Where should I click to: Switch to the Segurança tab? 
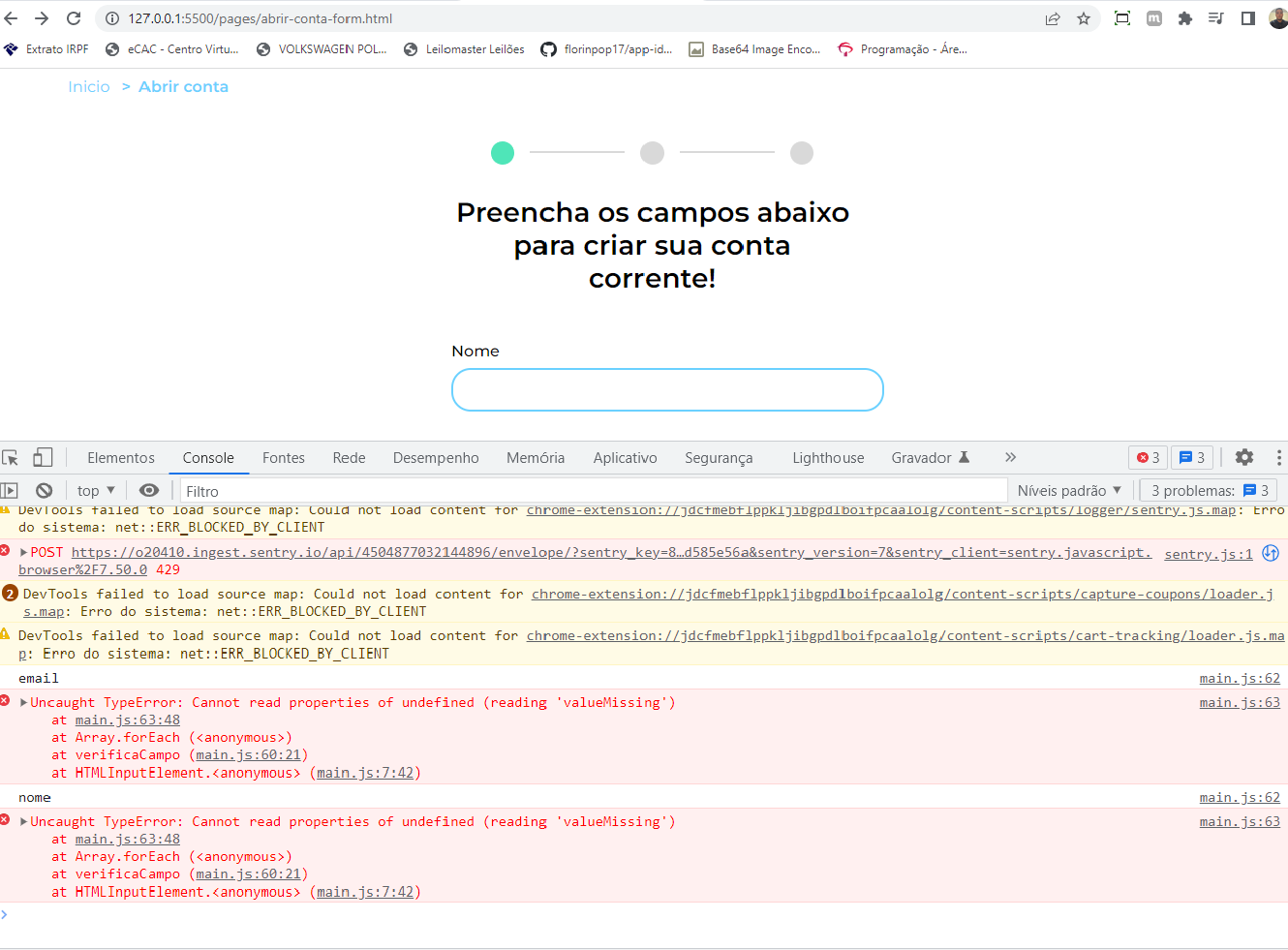click(x=719, y=458)
